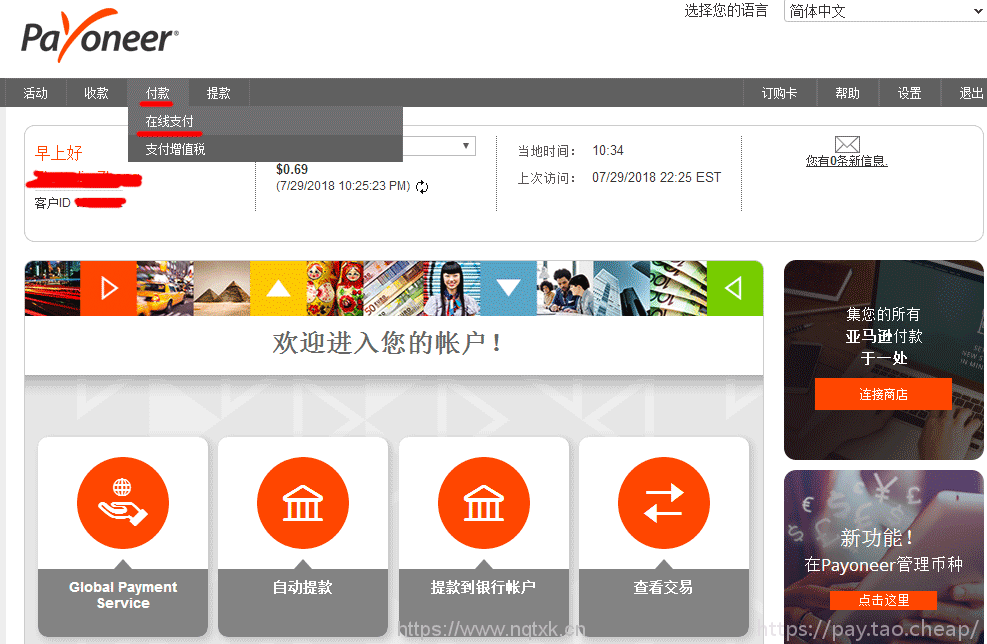Click the balance timestamp 7/29/2018 10:25:23 PM
This screenshot has width=987, height=644.
point(343,186)
